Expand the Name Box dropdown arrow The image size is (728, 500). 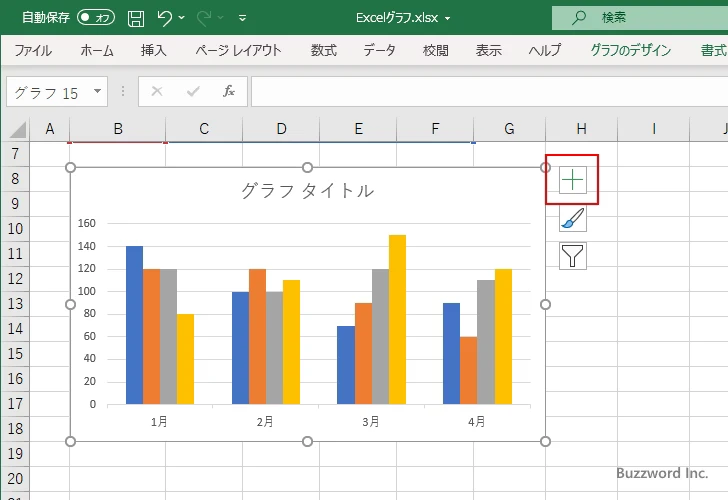coord(98,91)
